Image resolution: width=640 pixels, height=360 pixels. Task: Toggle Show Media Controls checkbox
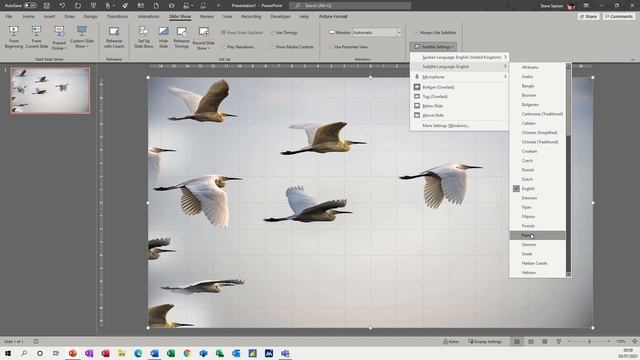tap(291, 47)
